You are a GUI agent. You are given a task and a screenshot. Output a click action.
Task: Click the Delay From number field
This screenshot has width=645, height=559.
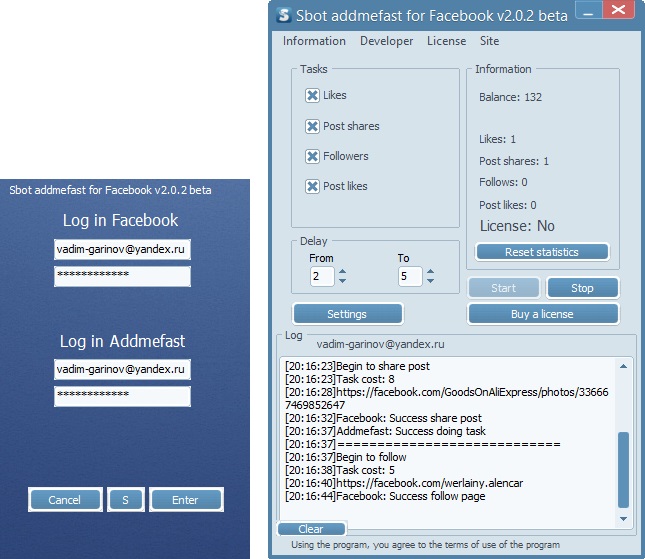[322, 276]
